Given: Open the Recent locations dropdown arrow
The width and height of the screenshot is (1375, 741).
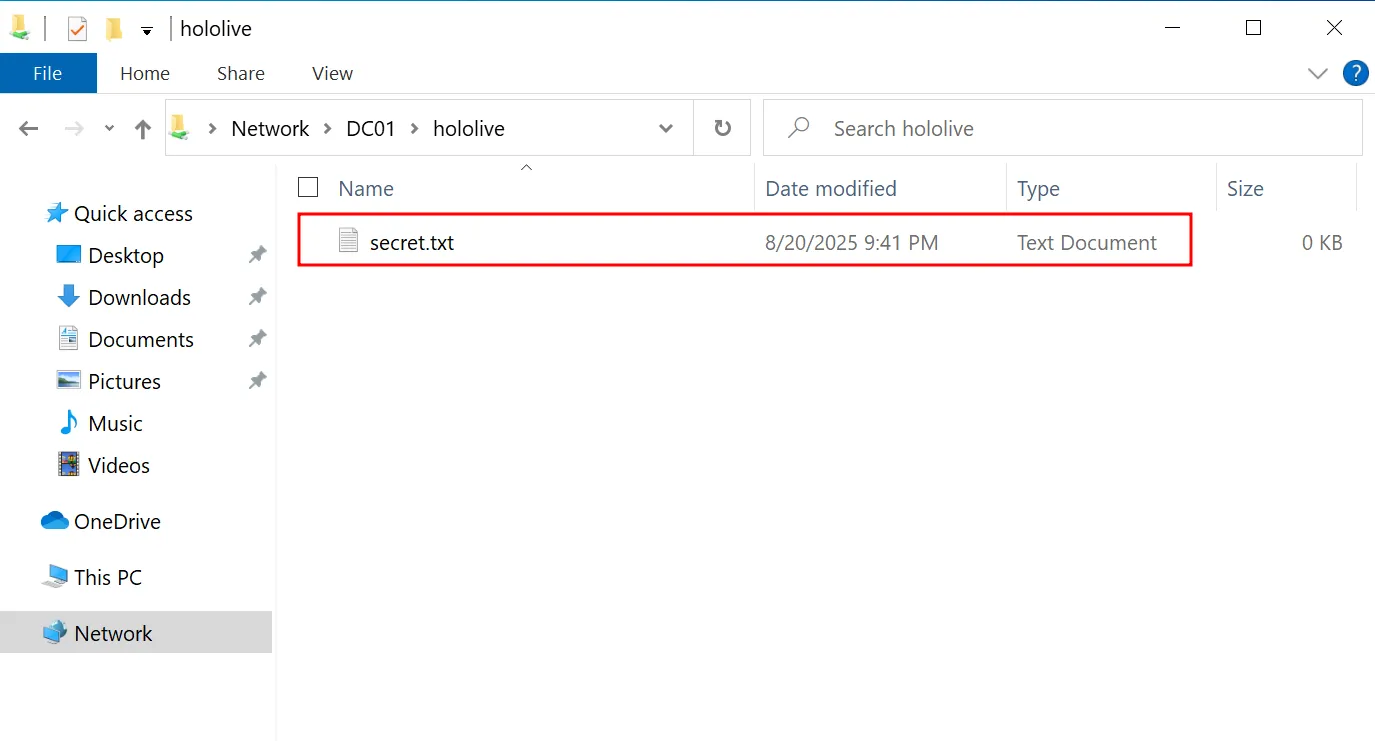Looking at the screenshot, I should (109, 128).
